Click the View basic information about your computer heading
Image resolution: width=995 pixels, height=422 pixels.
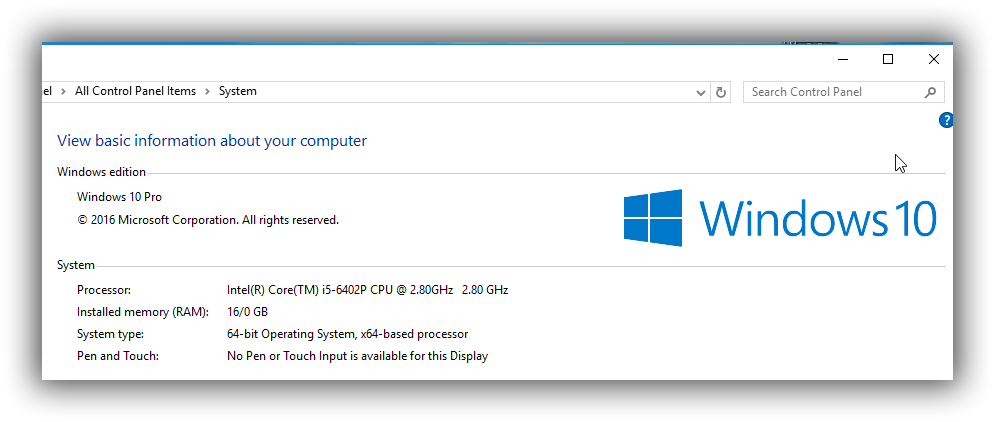coord(212,141)
